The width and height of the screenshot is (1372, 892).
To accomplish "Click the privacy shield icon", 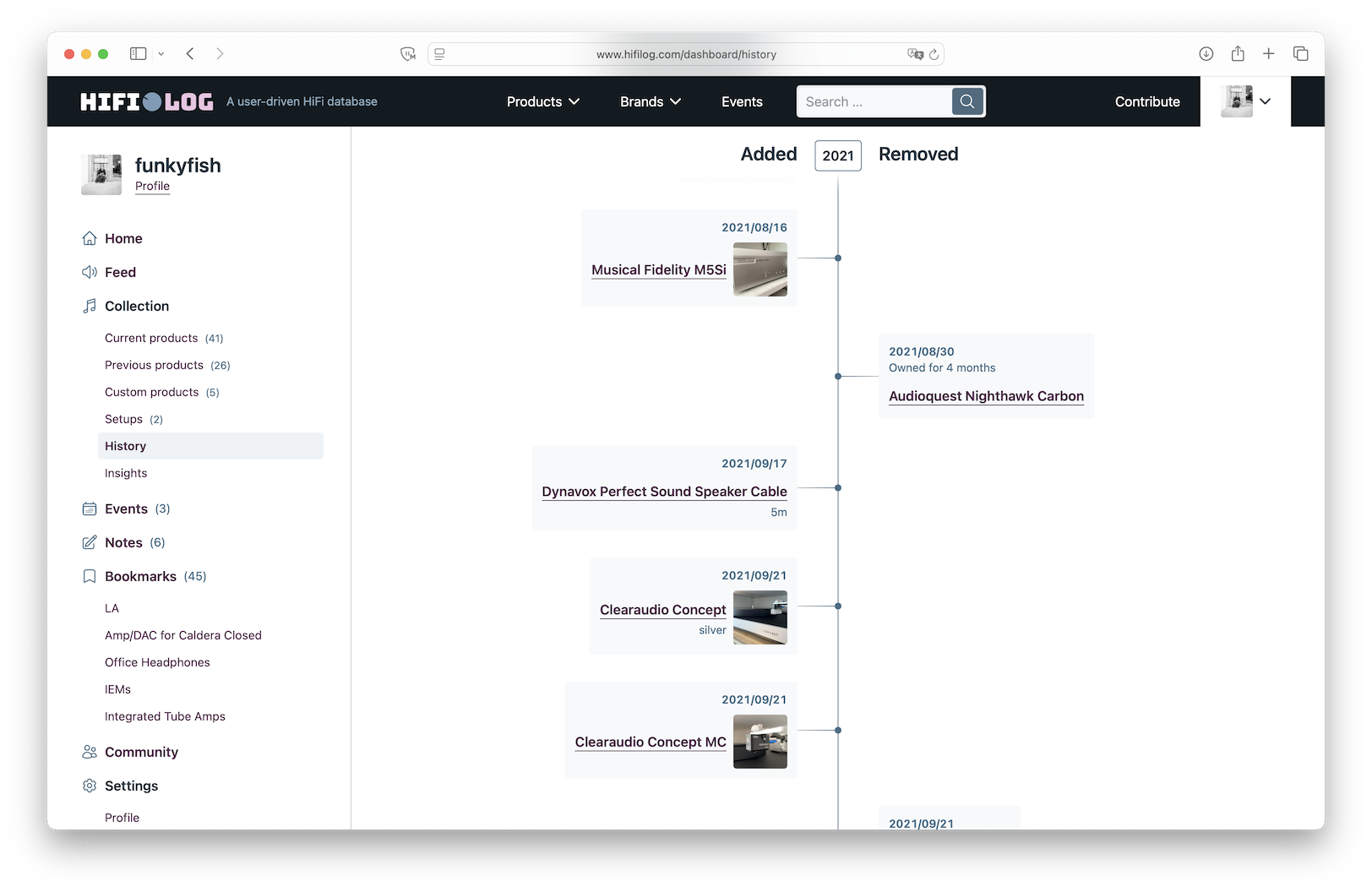I will tap(408, 54).
